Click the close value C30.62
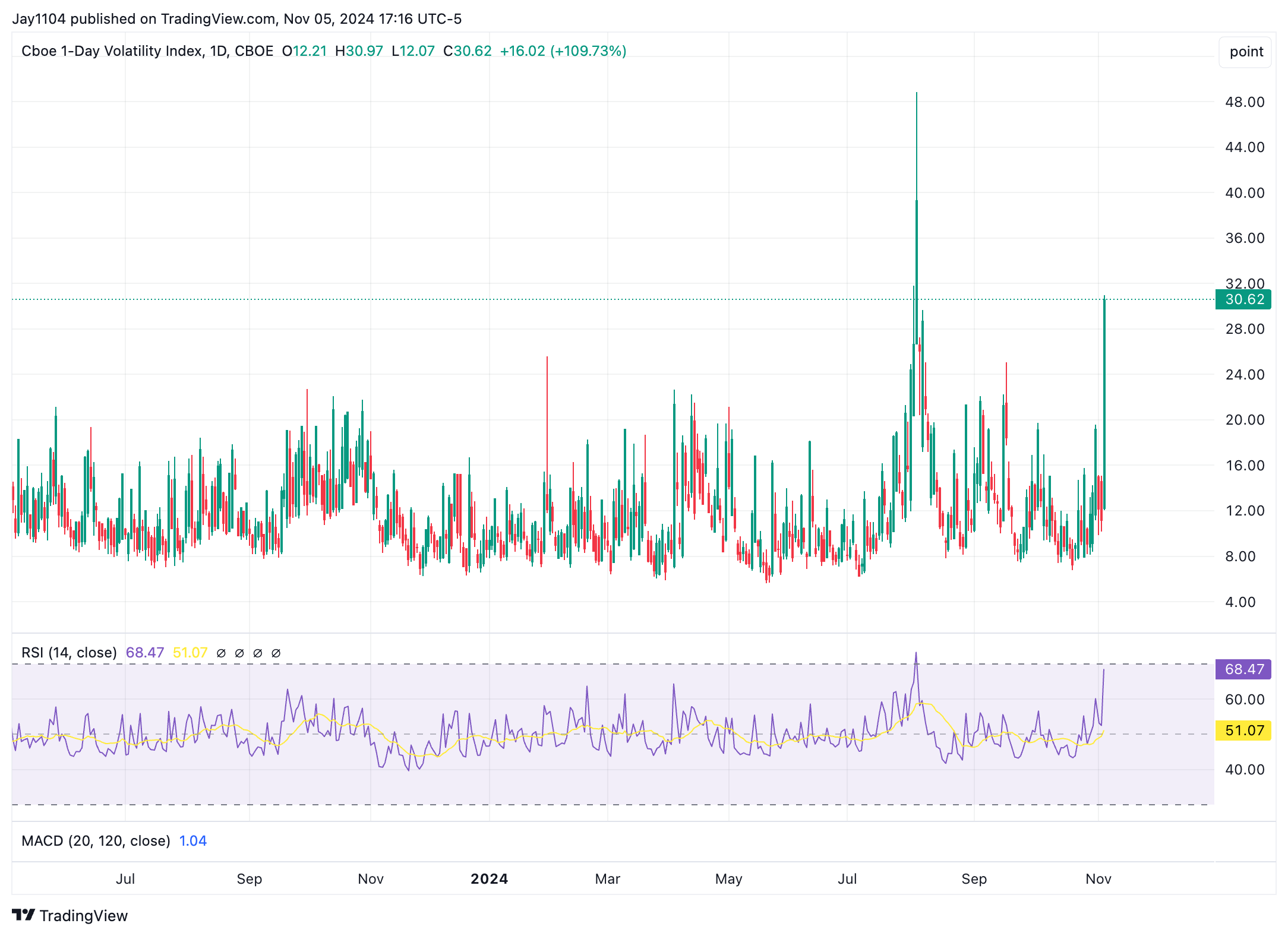This screenshot has height=936, width=1288. (x=467, y=51)
